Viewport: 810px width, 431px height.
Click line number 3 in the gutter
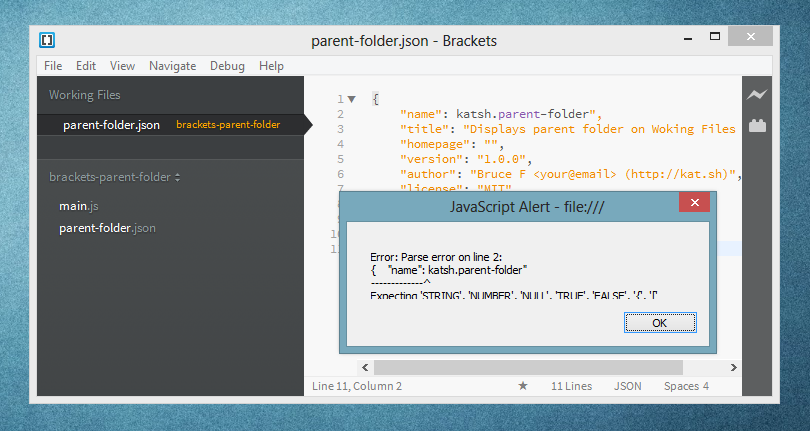tap(340, 129)
